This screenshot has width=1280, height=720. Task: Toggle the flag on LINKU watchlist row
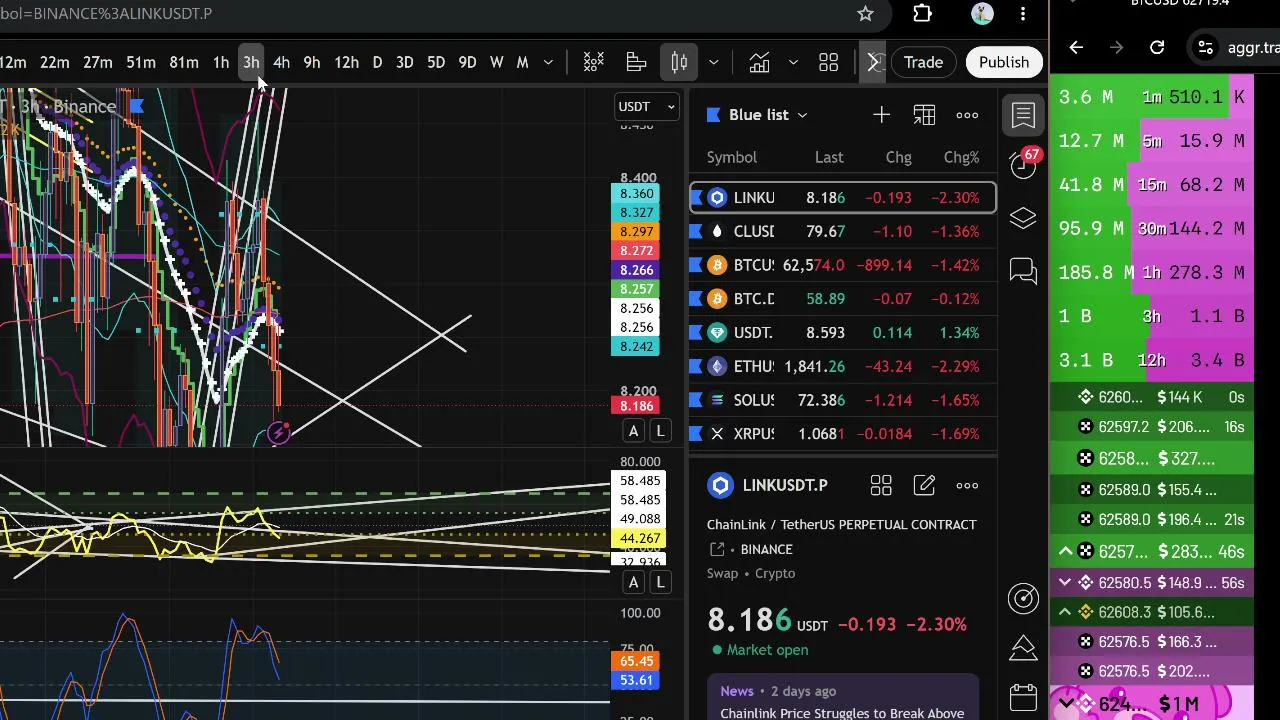coord(698,198)
